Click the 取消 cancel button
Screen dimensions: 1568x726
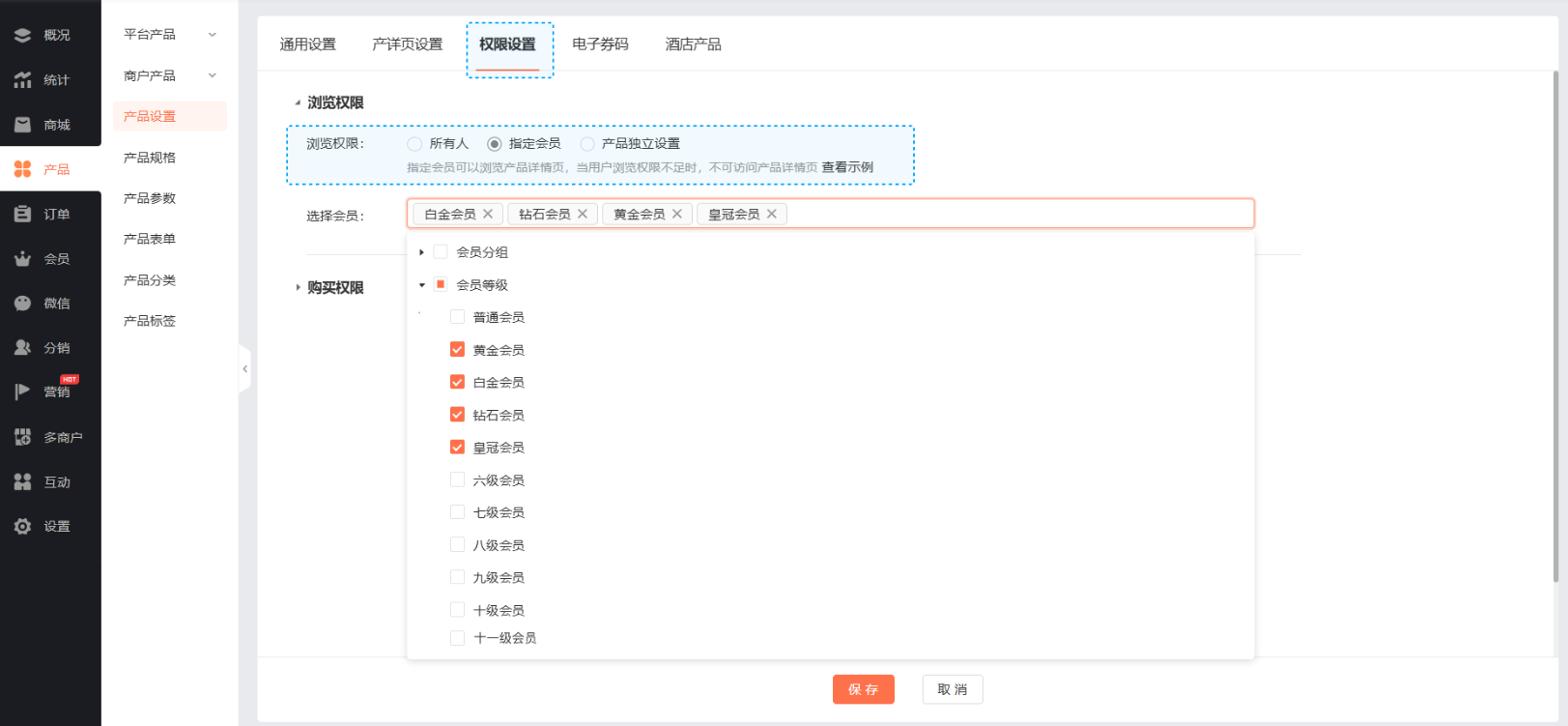click(x=953, y=689)
